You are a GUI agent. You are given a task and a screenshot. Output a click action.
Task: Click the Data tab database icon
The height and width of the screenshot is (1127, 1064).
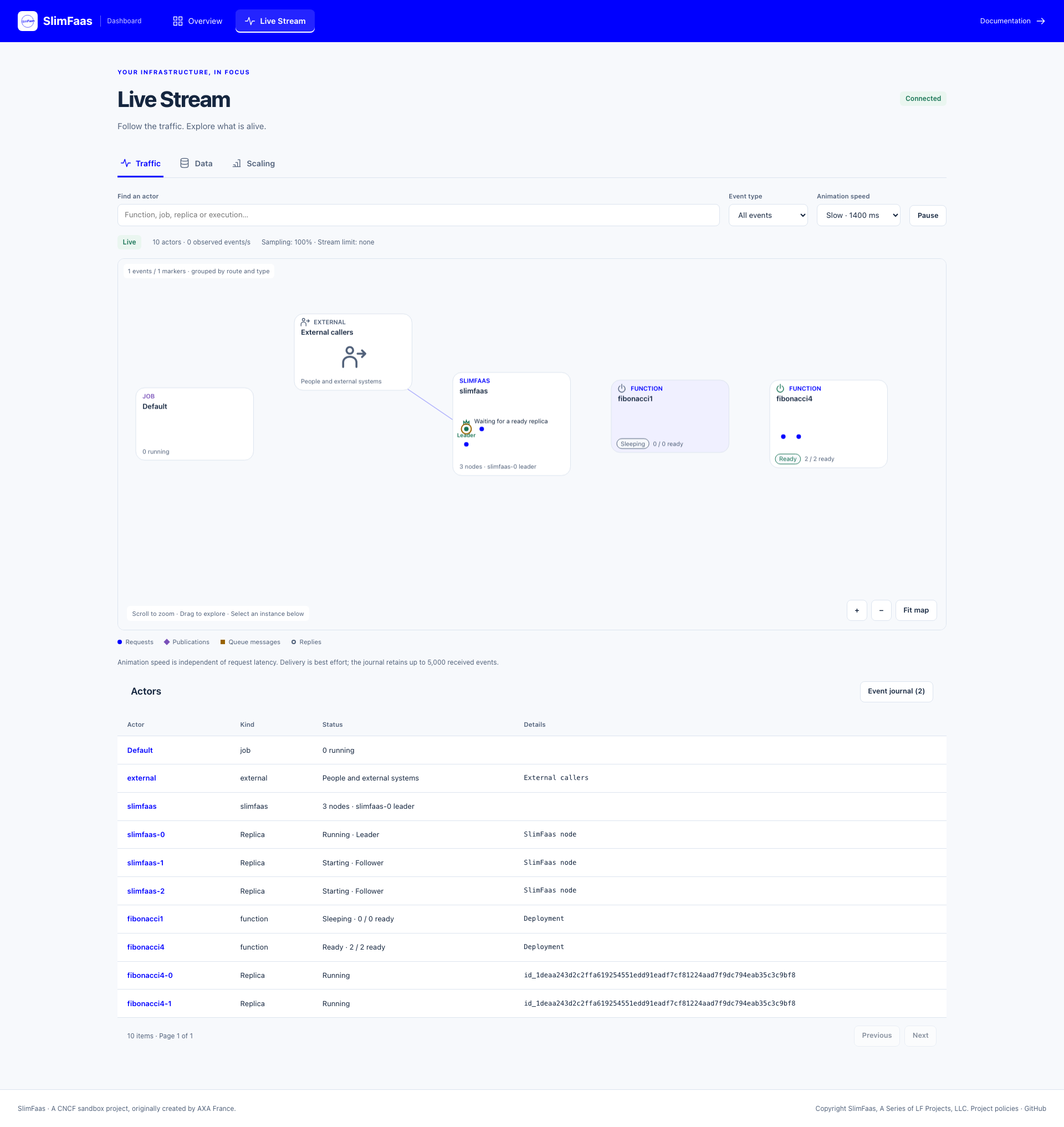click(185, 164)
